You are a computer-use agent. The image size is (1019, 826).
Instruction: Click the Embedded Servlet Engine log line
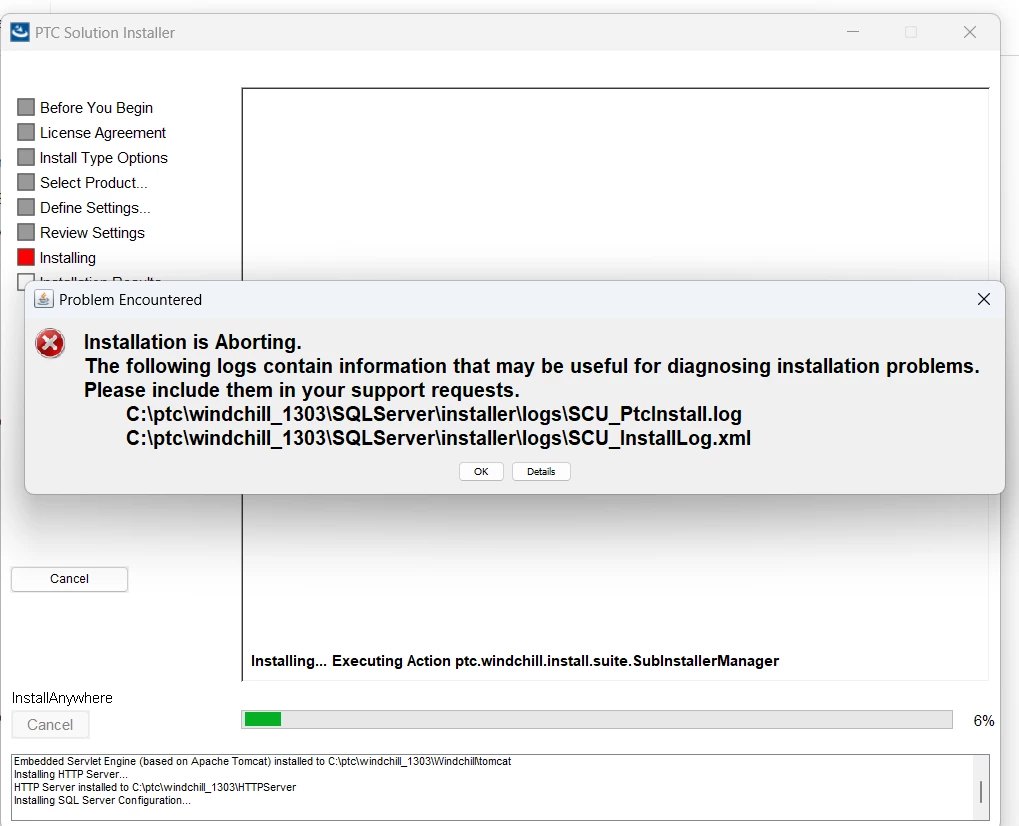point(263,761)
